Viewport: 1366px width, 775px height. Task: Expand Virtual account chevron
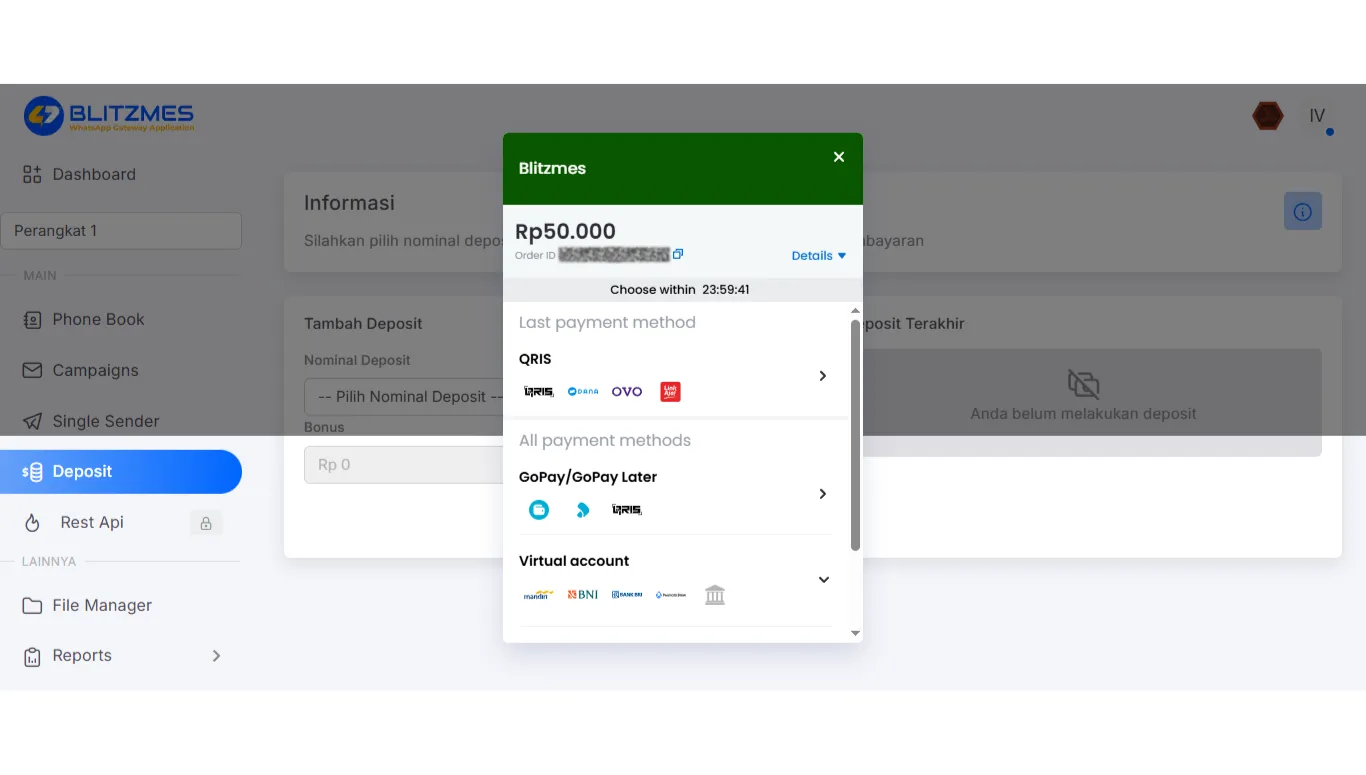tap(824, 580)
